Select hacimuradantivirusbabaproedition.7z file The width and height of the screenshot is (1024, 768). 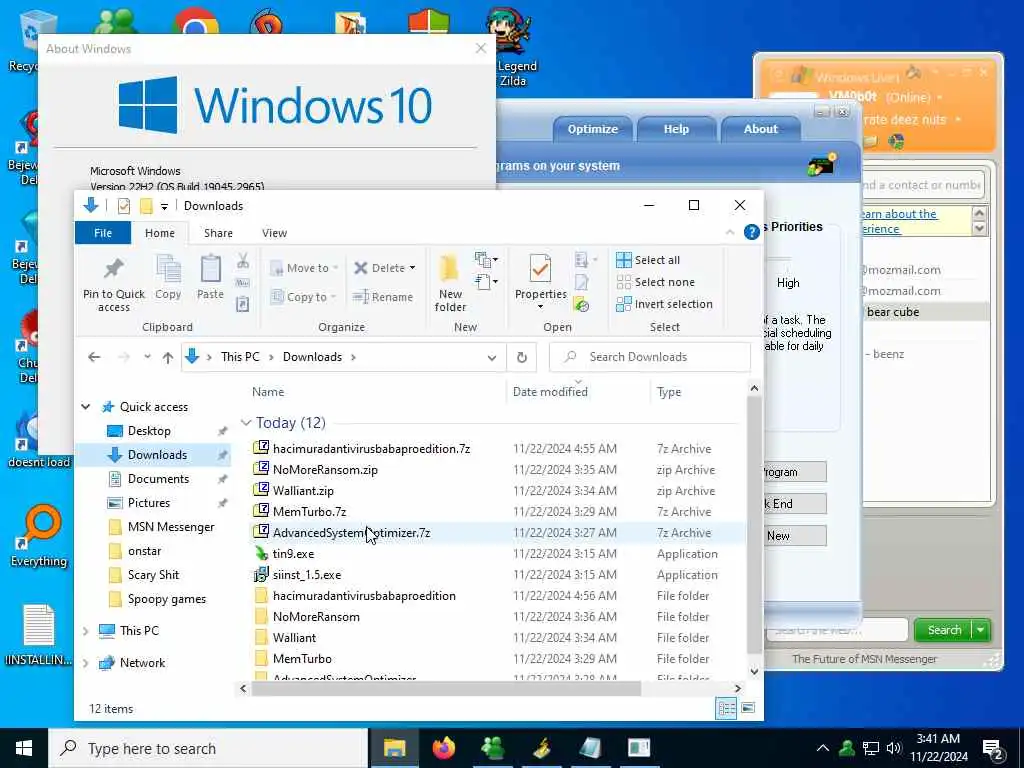point(372,449)
